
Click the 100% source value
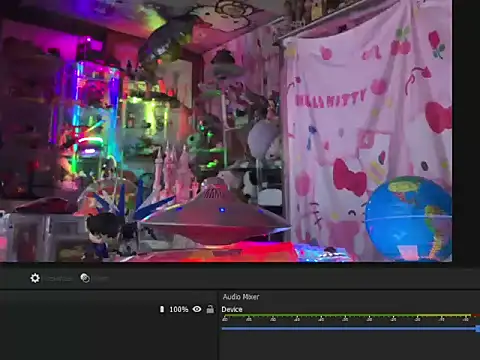point(179,309)
